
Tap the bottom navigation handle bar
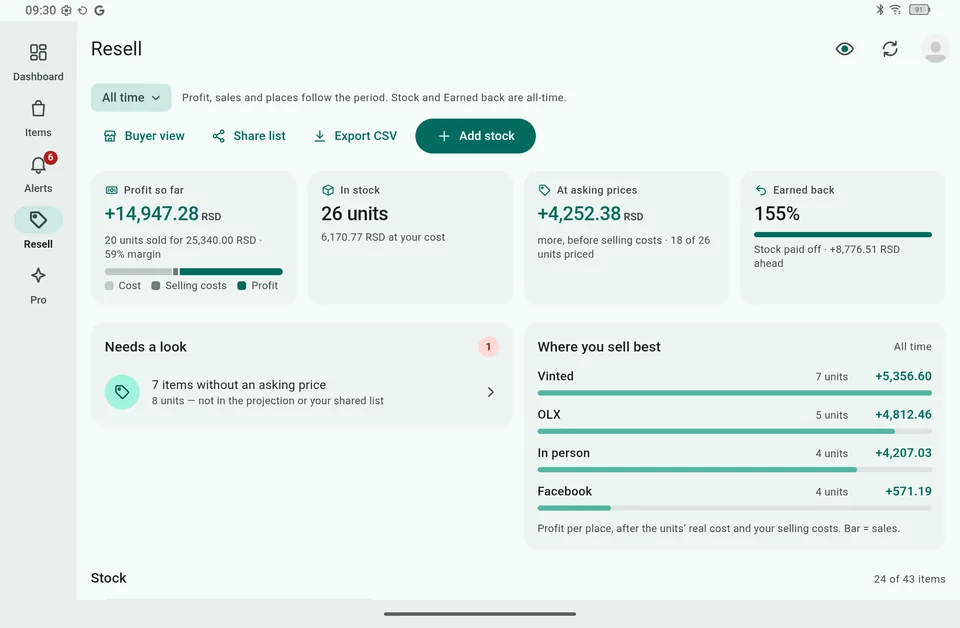480,614
